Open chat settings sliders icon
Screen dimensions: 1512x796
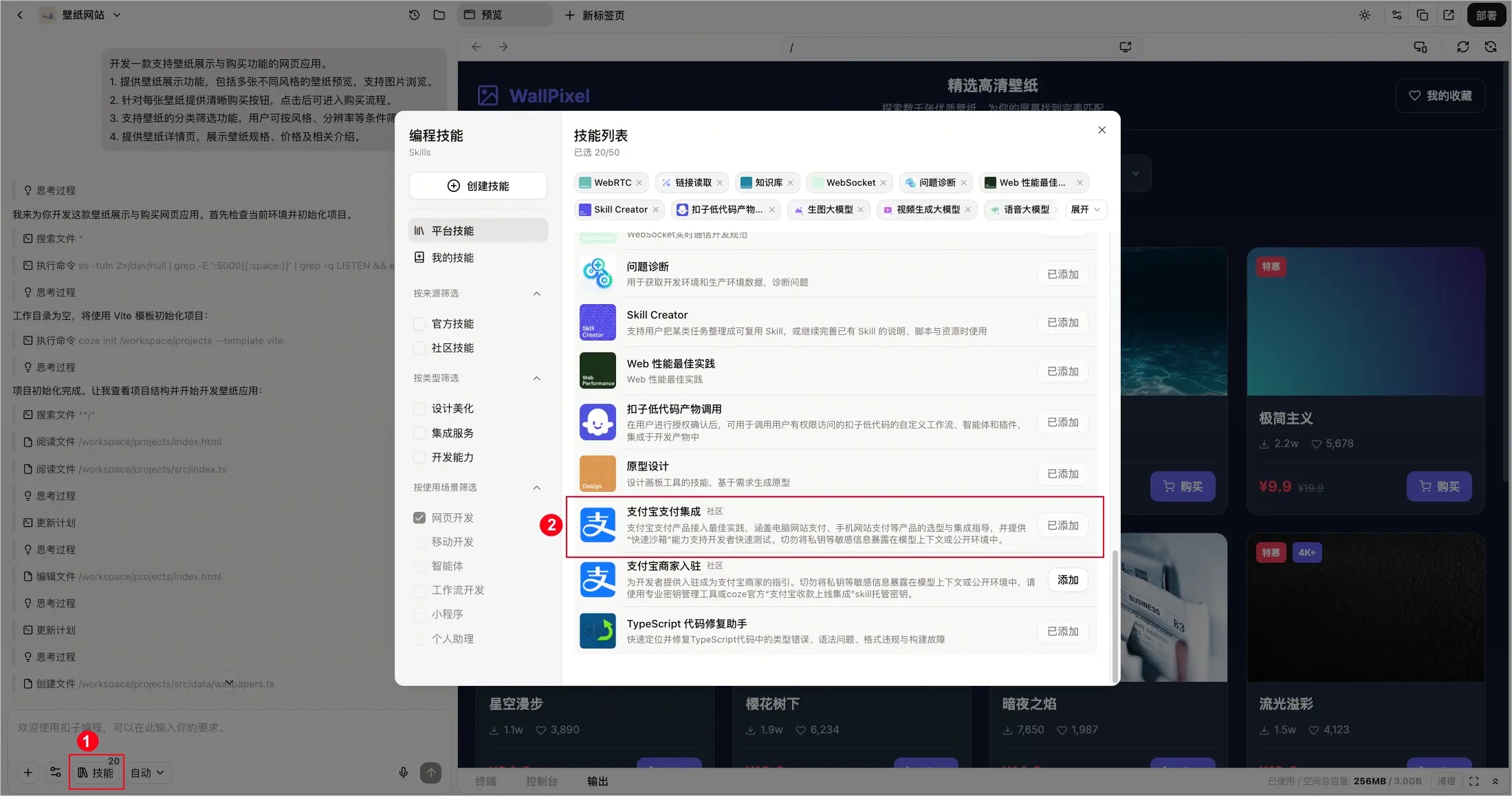(x=56, y=773)
